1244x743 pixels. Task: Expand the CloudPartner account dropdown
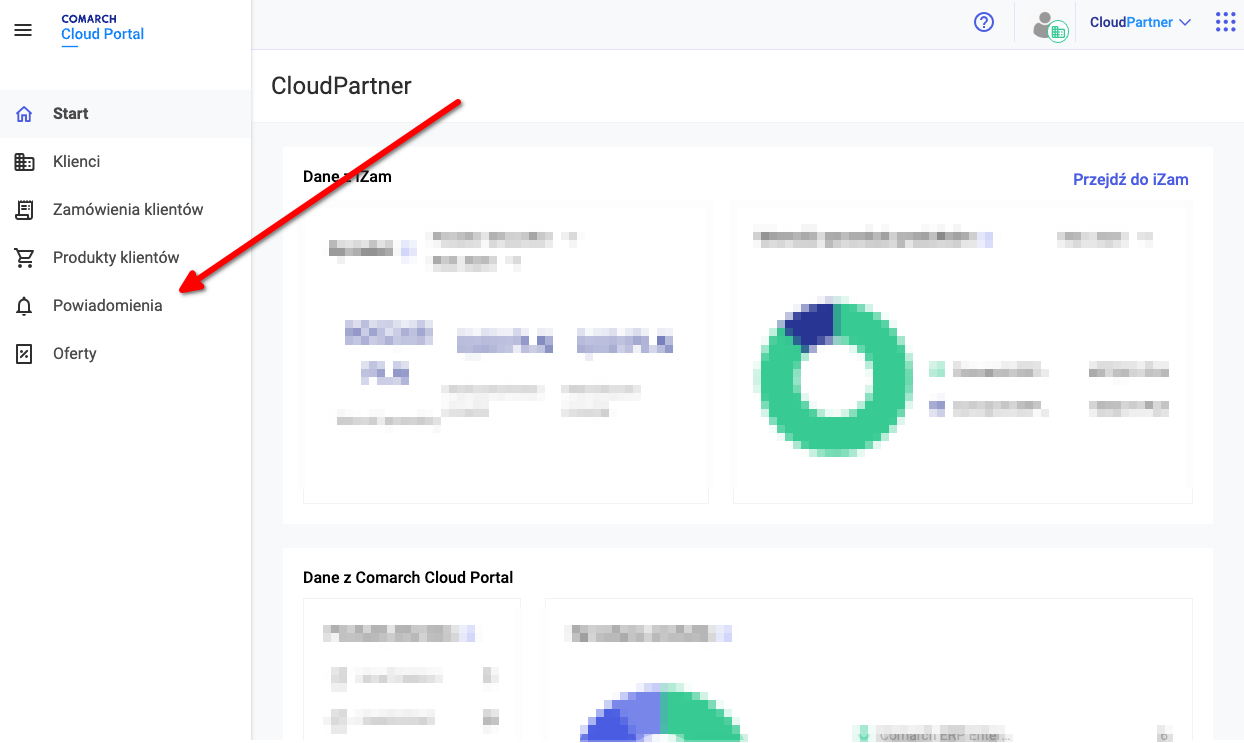point(1141,22)
